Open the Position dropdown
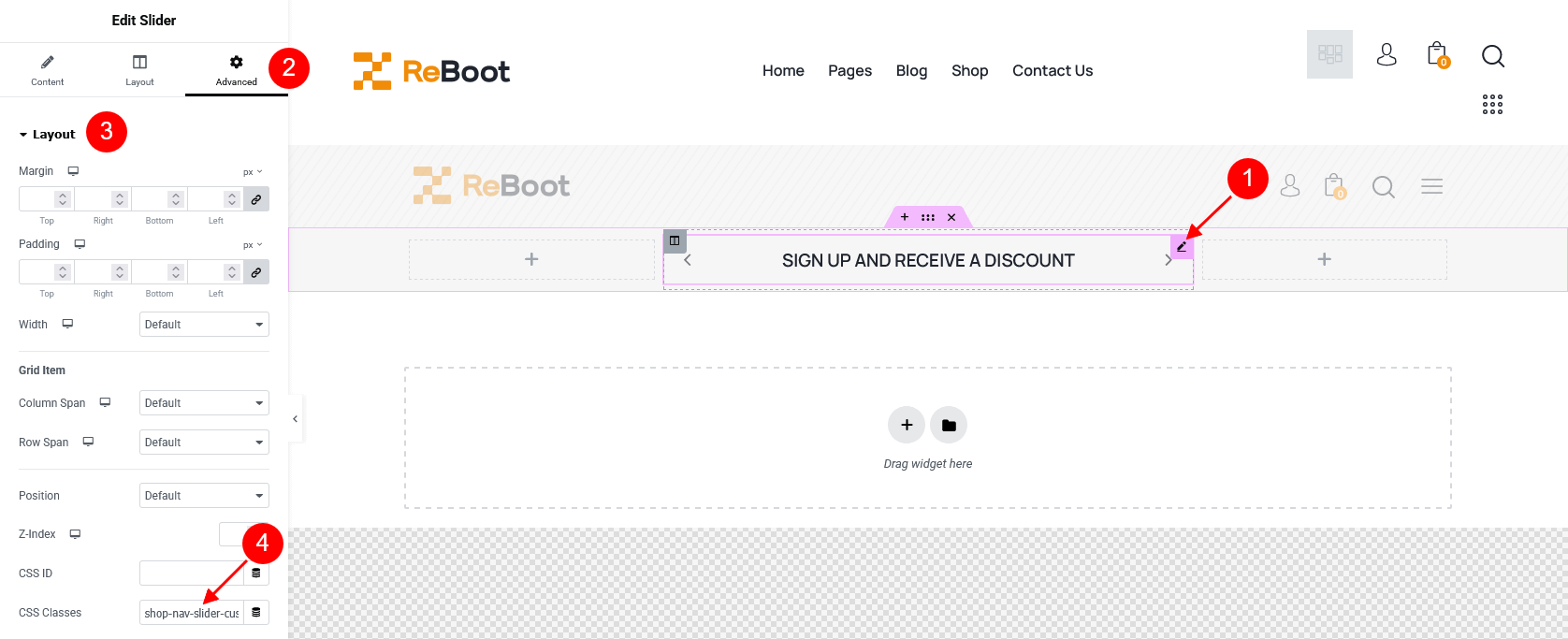1568x639 pixels. click(204, 496)
